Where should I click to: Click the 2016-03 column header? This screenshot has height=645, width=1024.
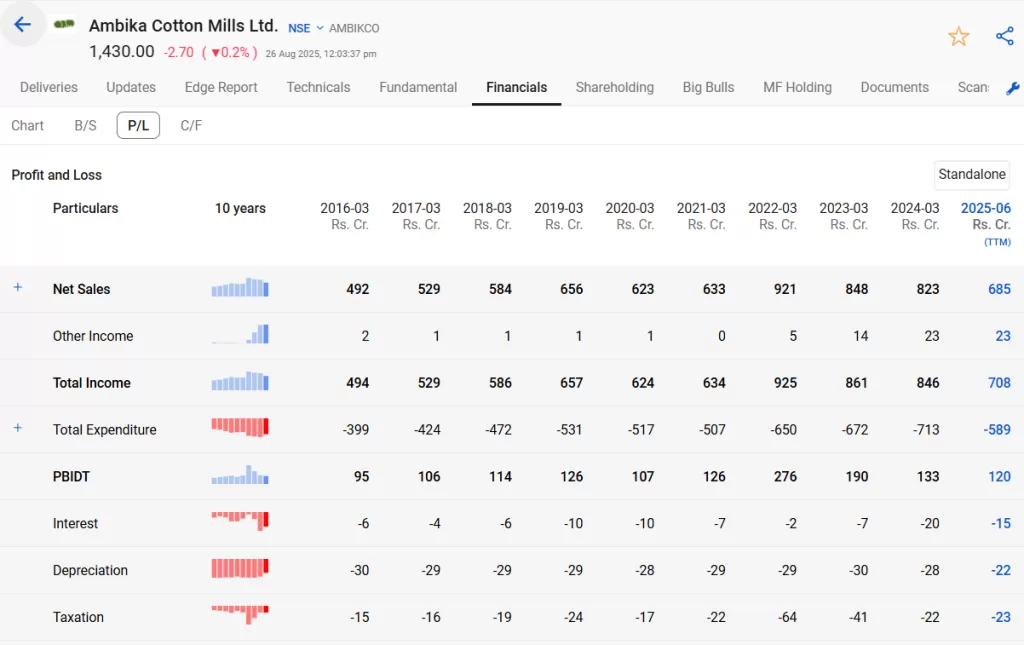[344, 216]
